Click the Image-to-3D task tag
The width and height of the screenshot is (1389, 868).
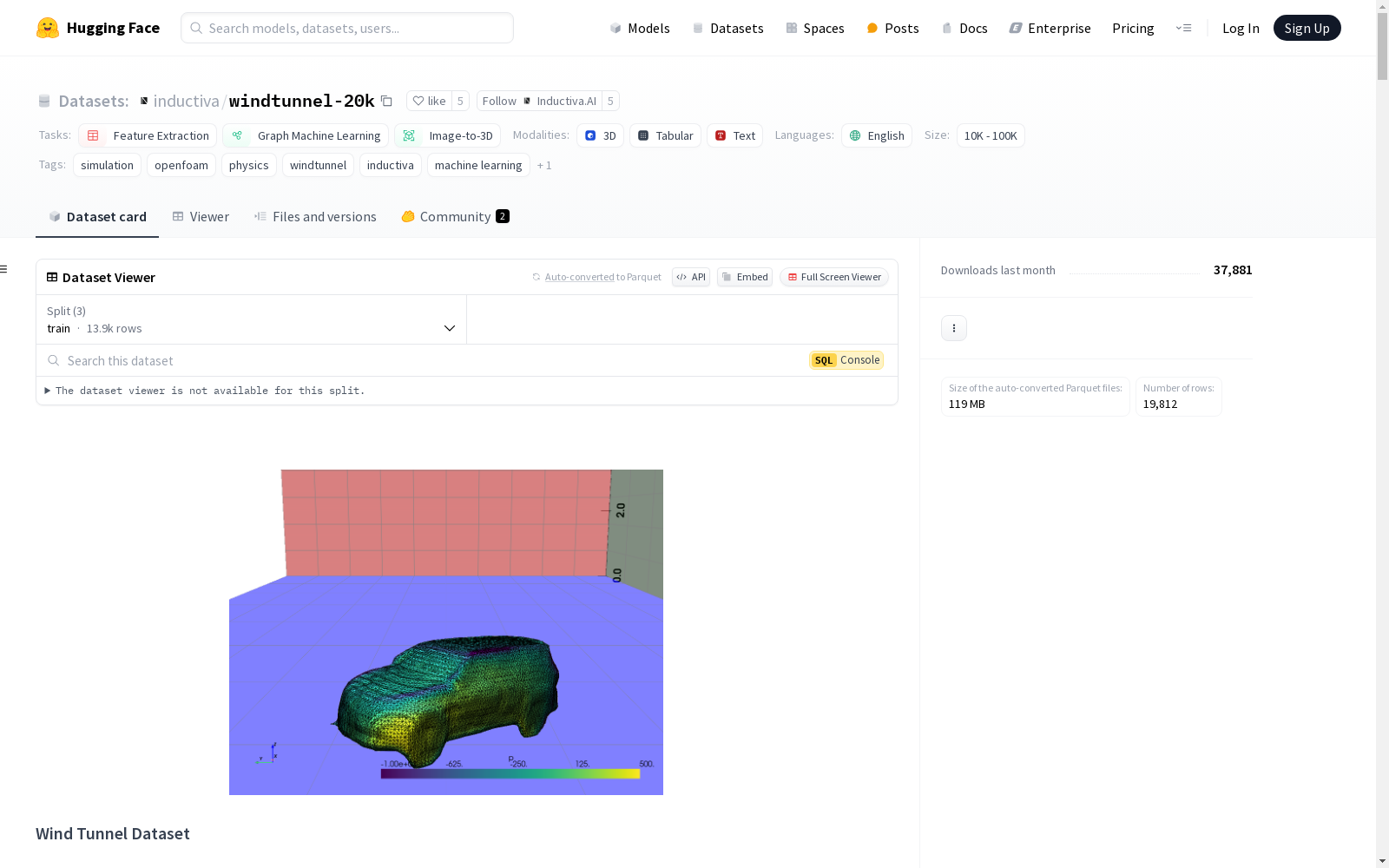click(448, 135)
